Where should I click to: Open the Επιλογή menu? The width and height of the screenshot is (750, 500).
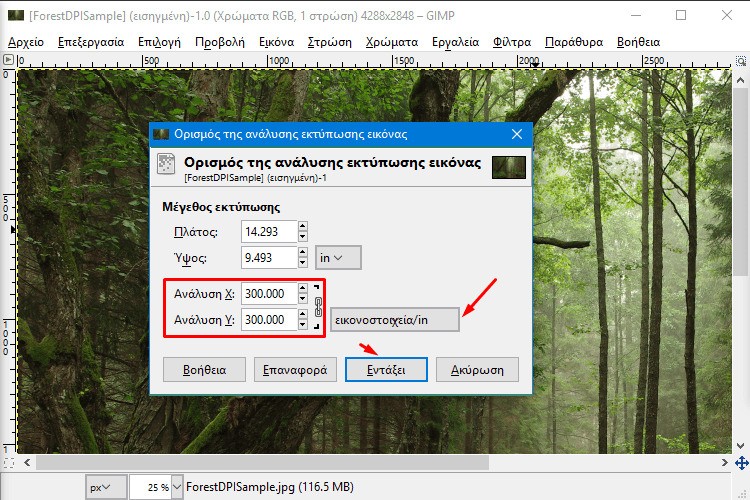159,42
